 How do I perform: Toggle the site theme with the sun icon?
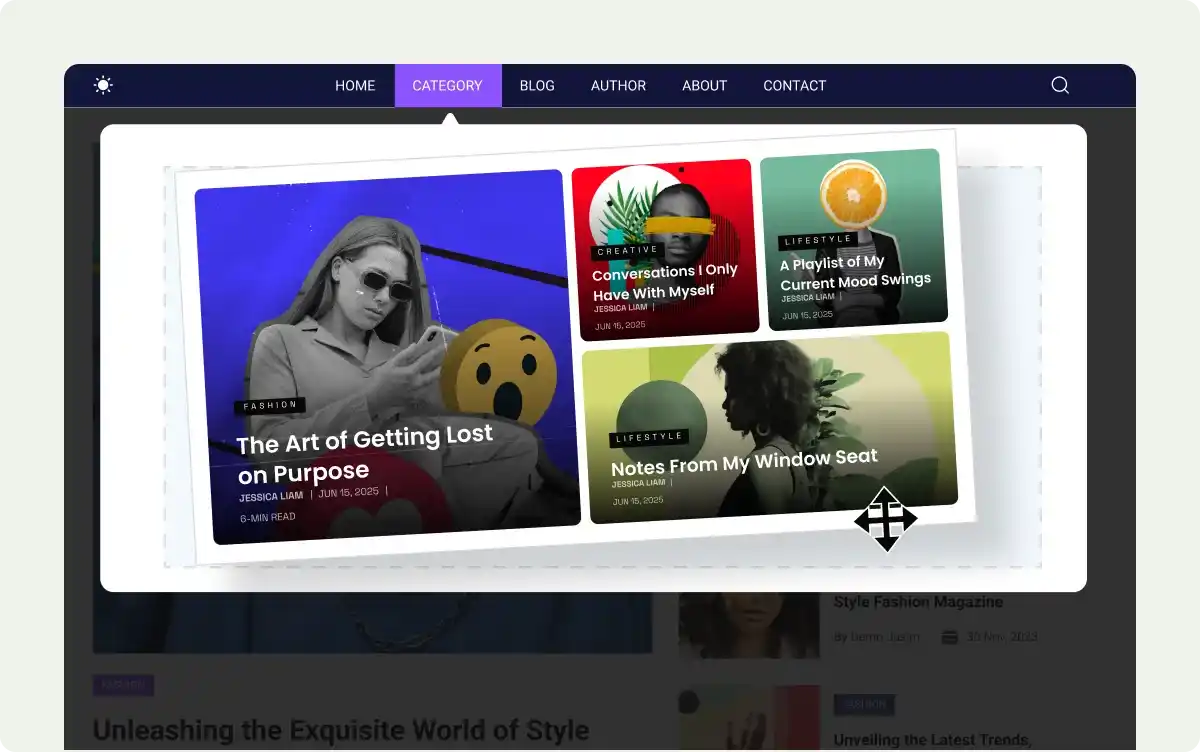(103, 85)
